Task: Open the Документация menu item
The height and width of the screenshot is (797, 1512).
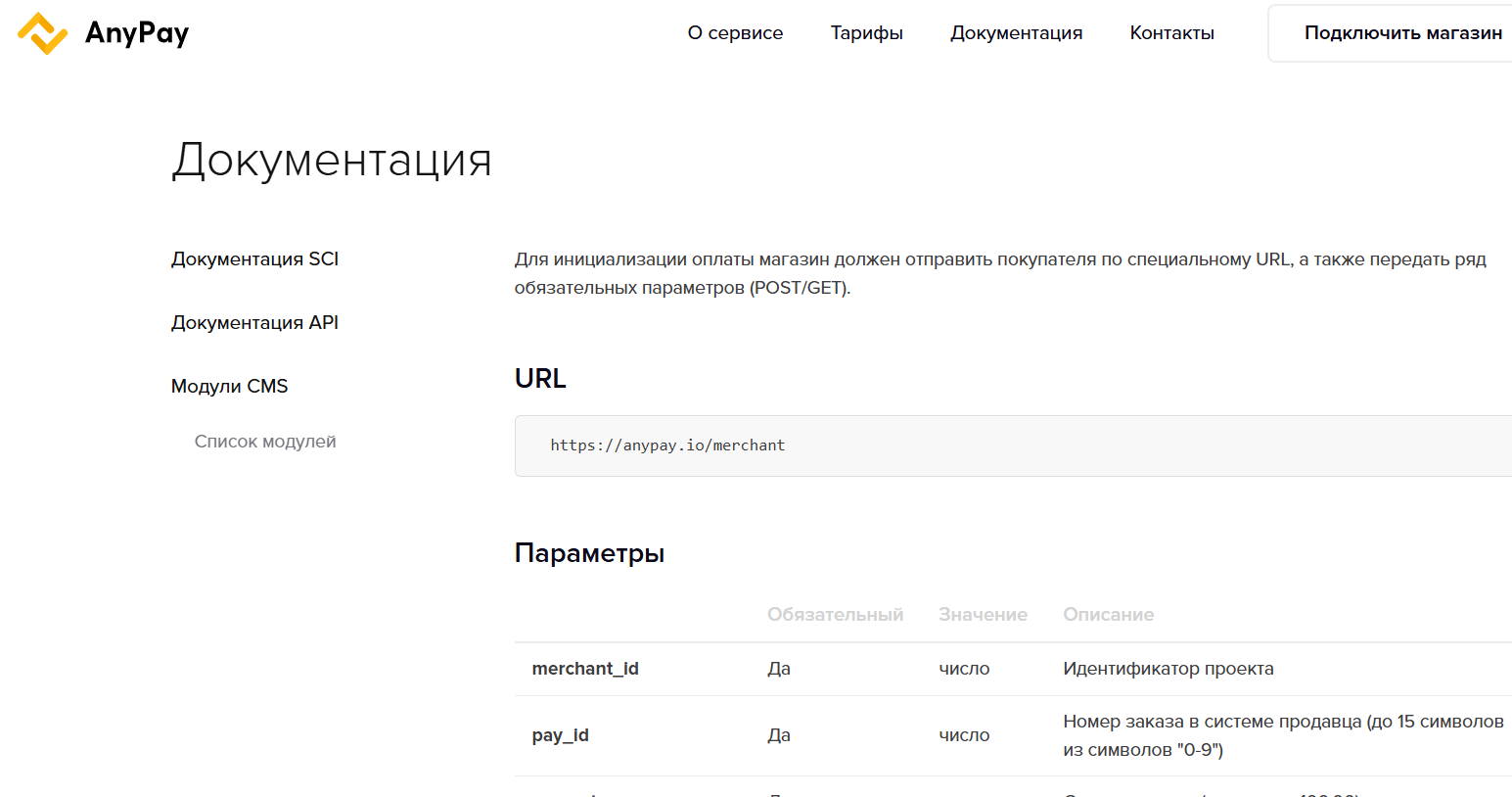Action: (1016, 32)
